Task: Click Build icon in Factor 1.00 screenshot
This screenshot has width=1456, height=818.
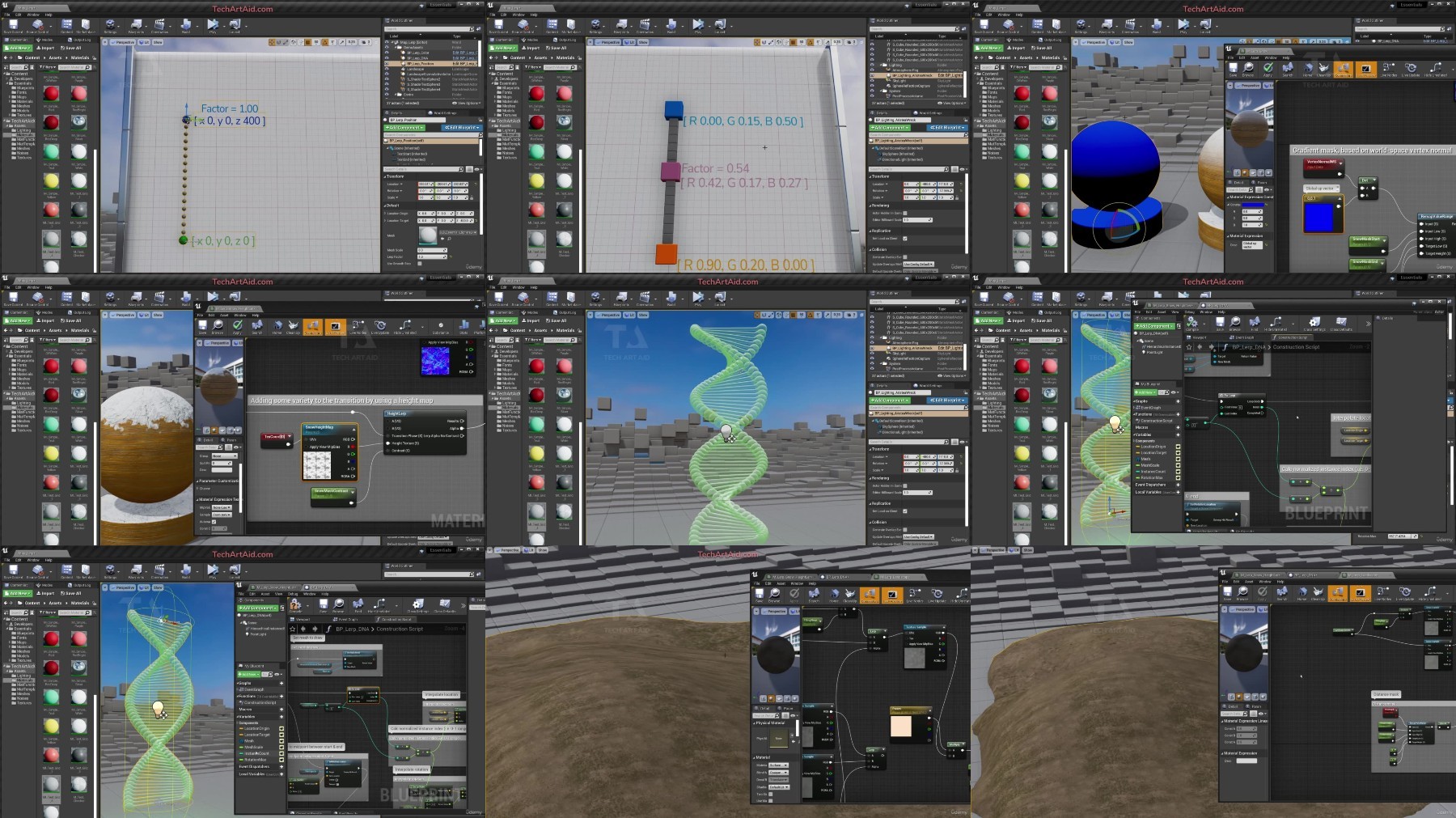Action: point(185,27)
